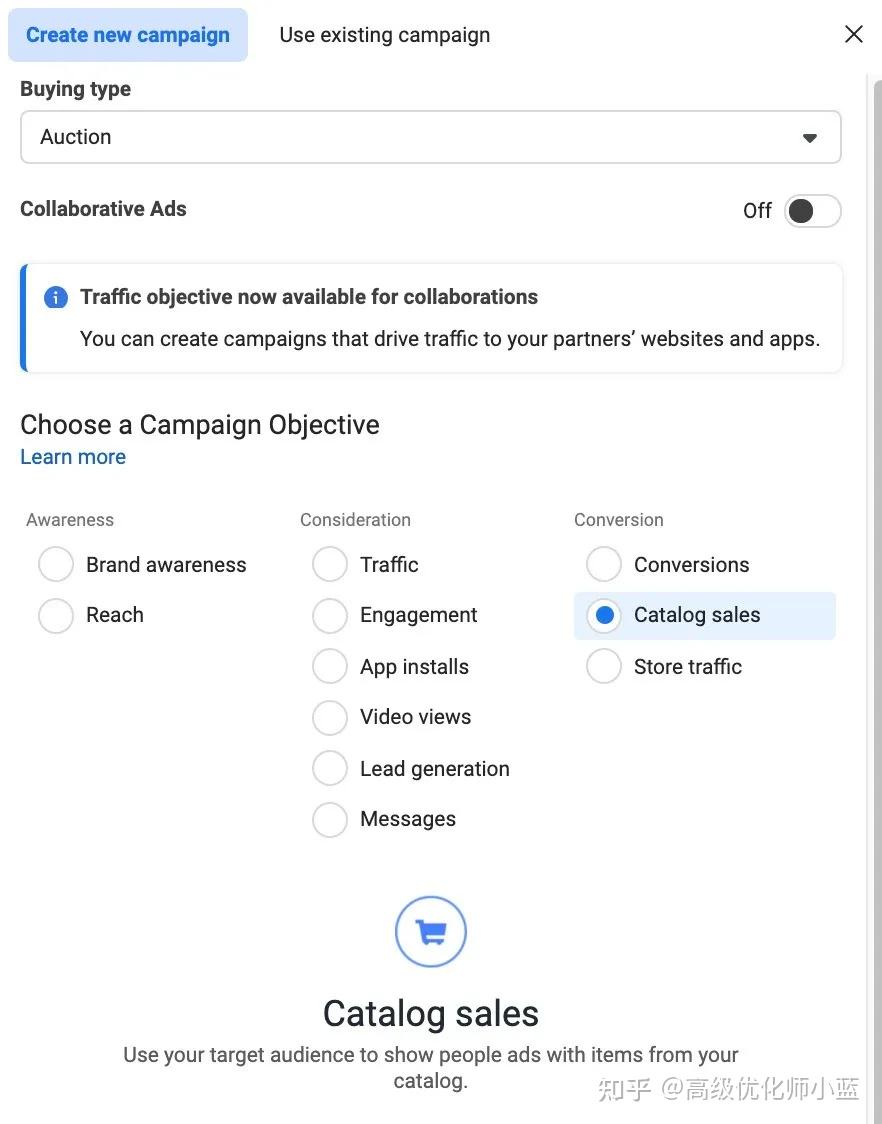This screenshot has width=882, height=1124.
Task: Click the selected Catalog sales radio button
Action: [x=604, y=615]
